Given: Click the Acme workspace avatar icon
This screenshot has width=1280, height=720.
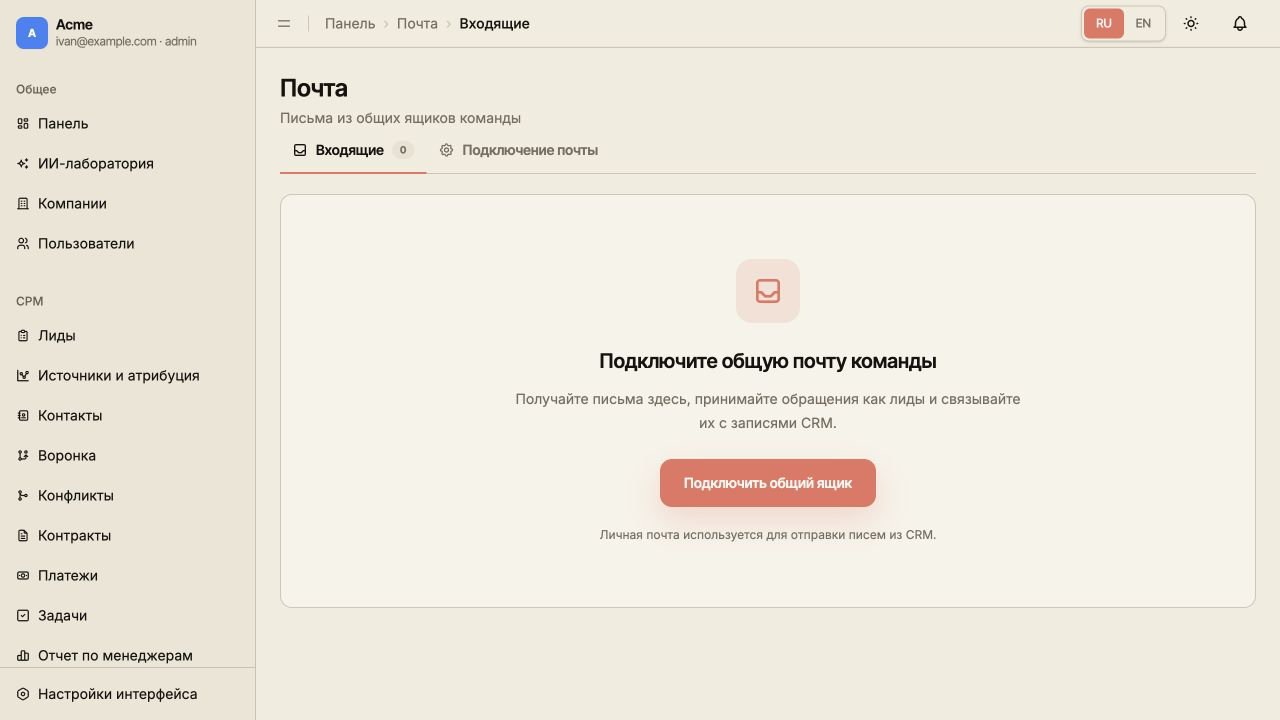Looking at the screenshot, I should click(x=32, y=33).
